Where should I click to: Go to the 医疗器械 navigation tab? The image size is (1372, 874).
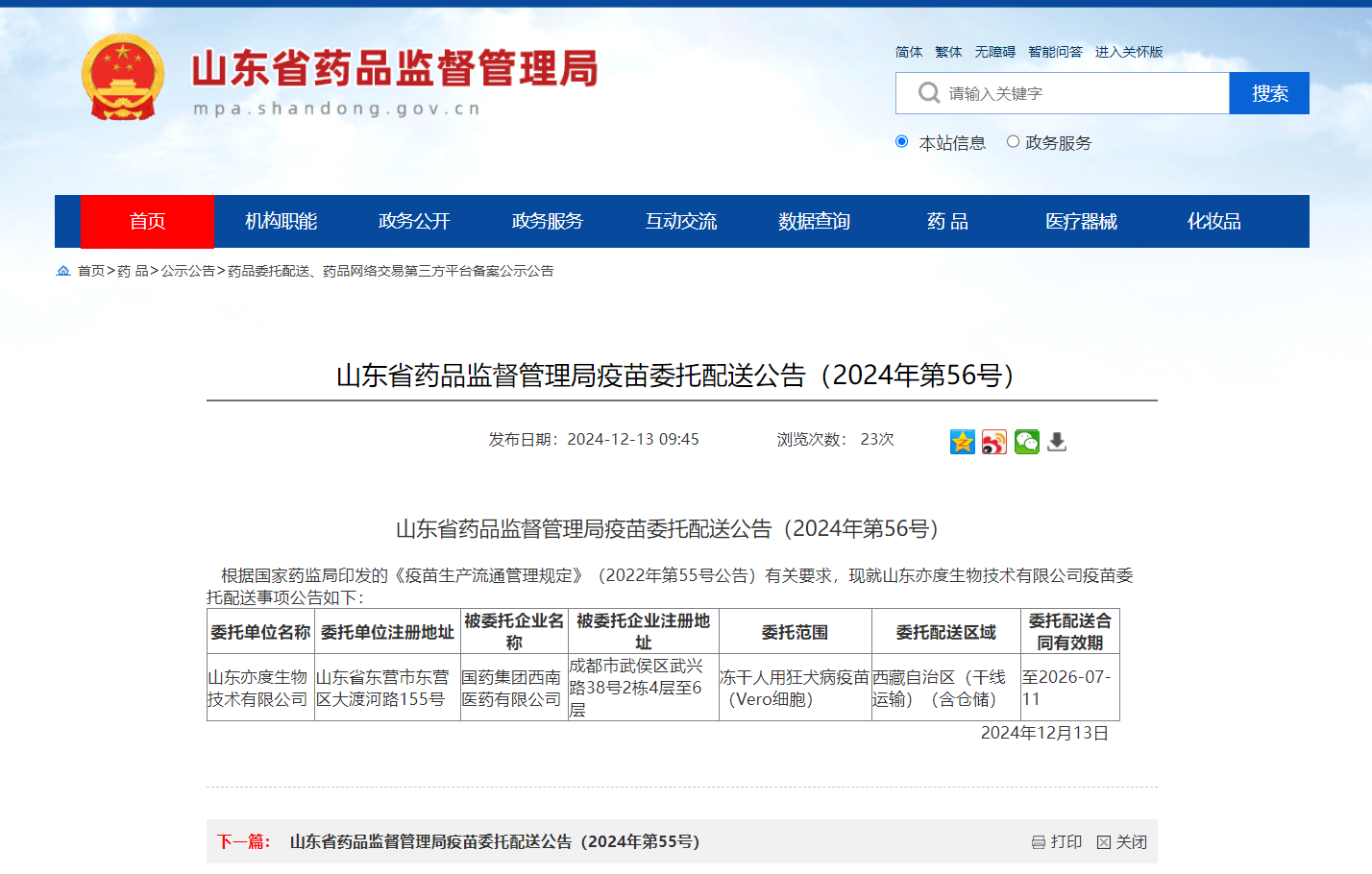(x=1081, y=222)
